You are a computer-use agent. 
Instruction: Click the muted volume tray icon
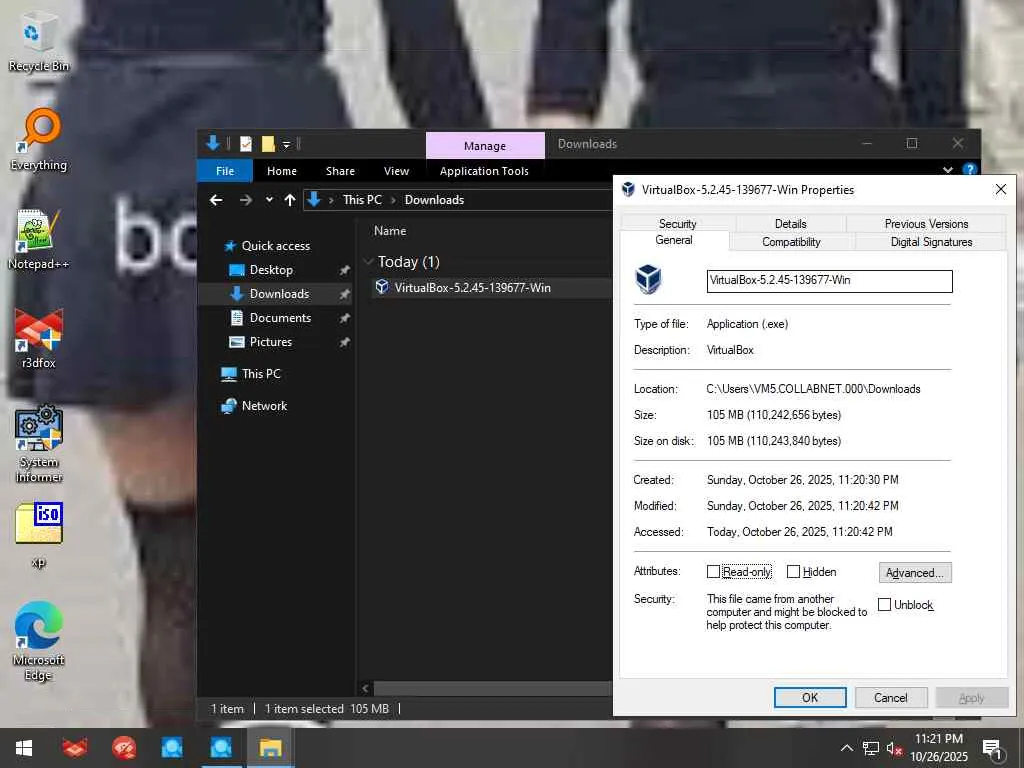tap(893, 748)
